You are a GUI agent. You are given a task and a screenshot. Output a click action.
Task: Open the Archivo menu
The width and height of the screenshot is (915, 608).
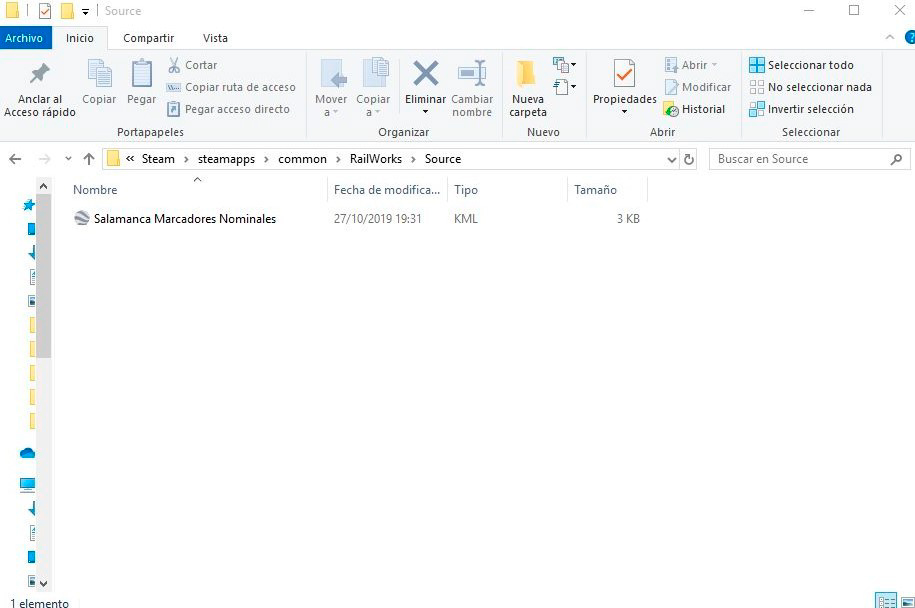(x=24, y=38)
